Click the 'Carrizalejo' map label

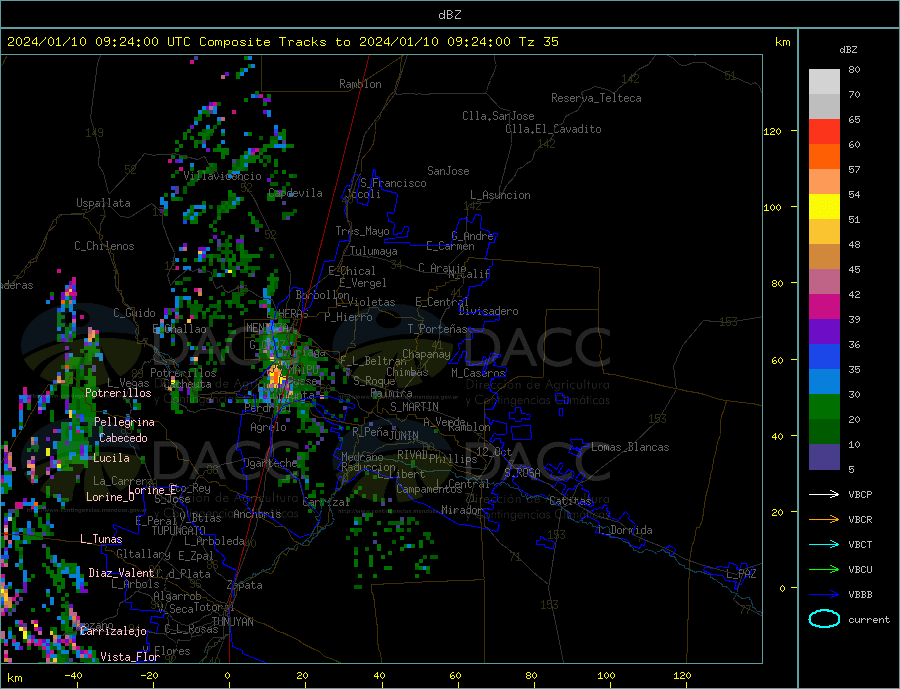point(113,632)
